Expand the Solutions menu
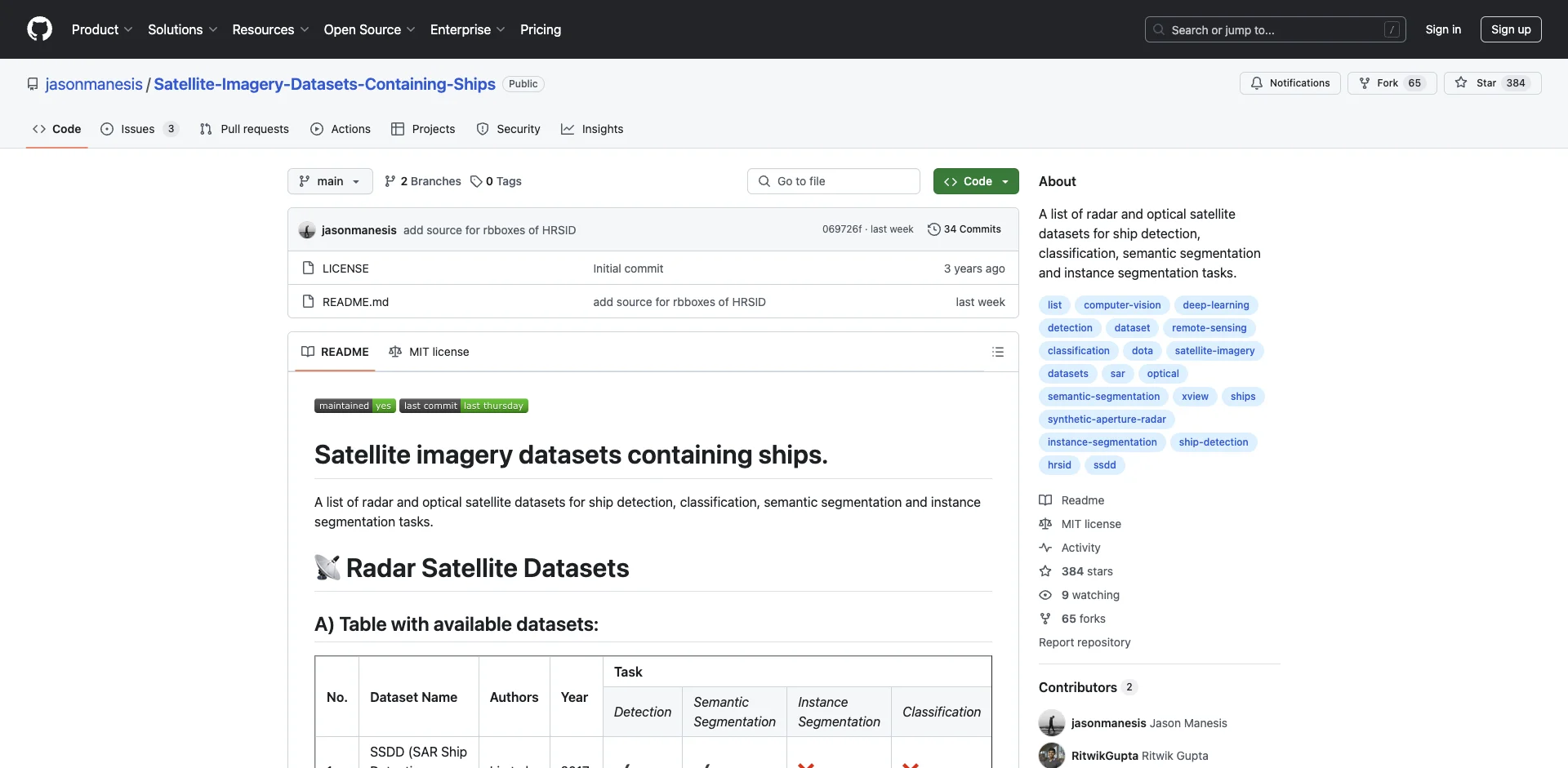The height and width of the screenshot is (768, 1568). coord(182,29)
